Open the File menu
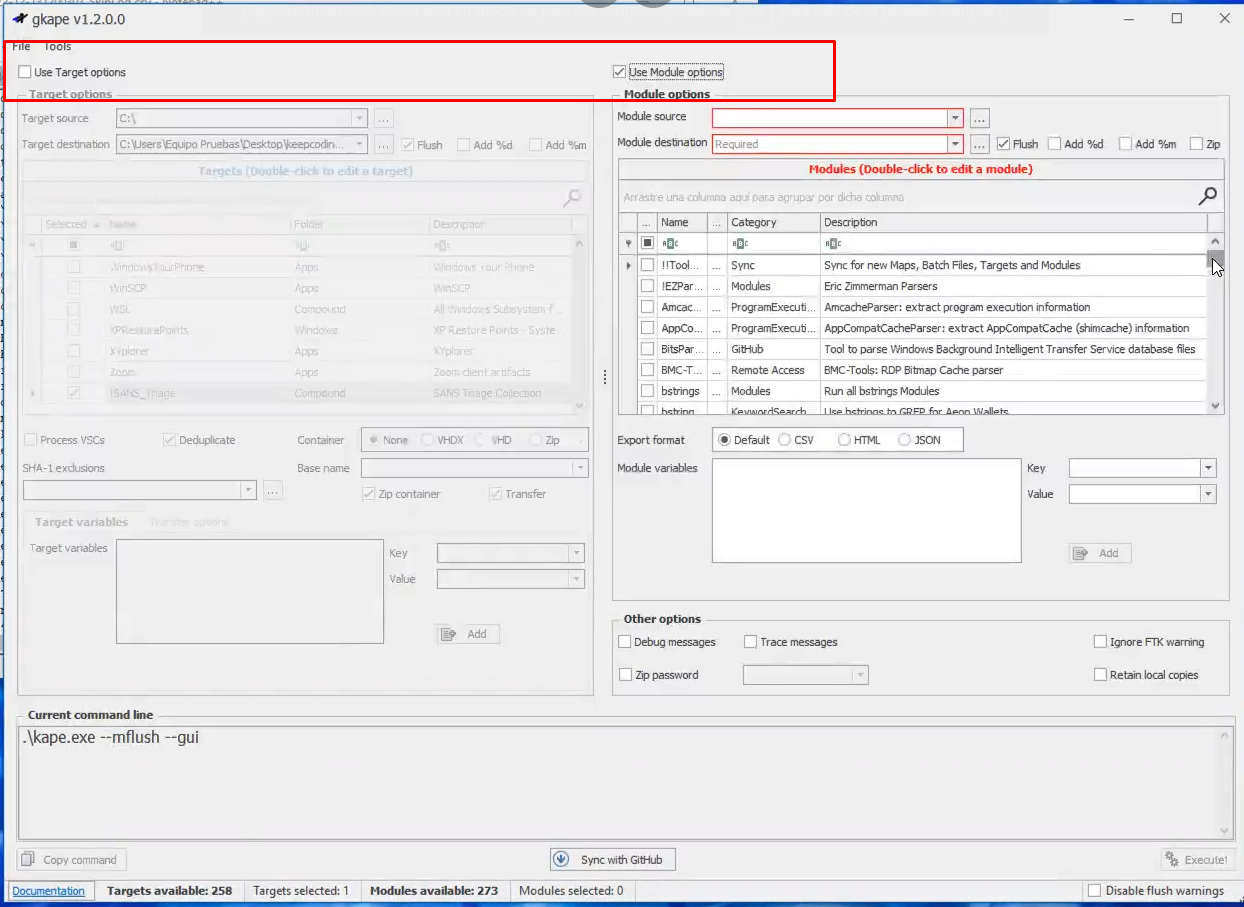1244x907 pixels. [21, 46]
